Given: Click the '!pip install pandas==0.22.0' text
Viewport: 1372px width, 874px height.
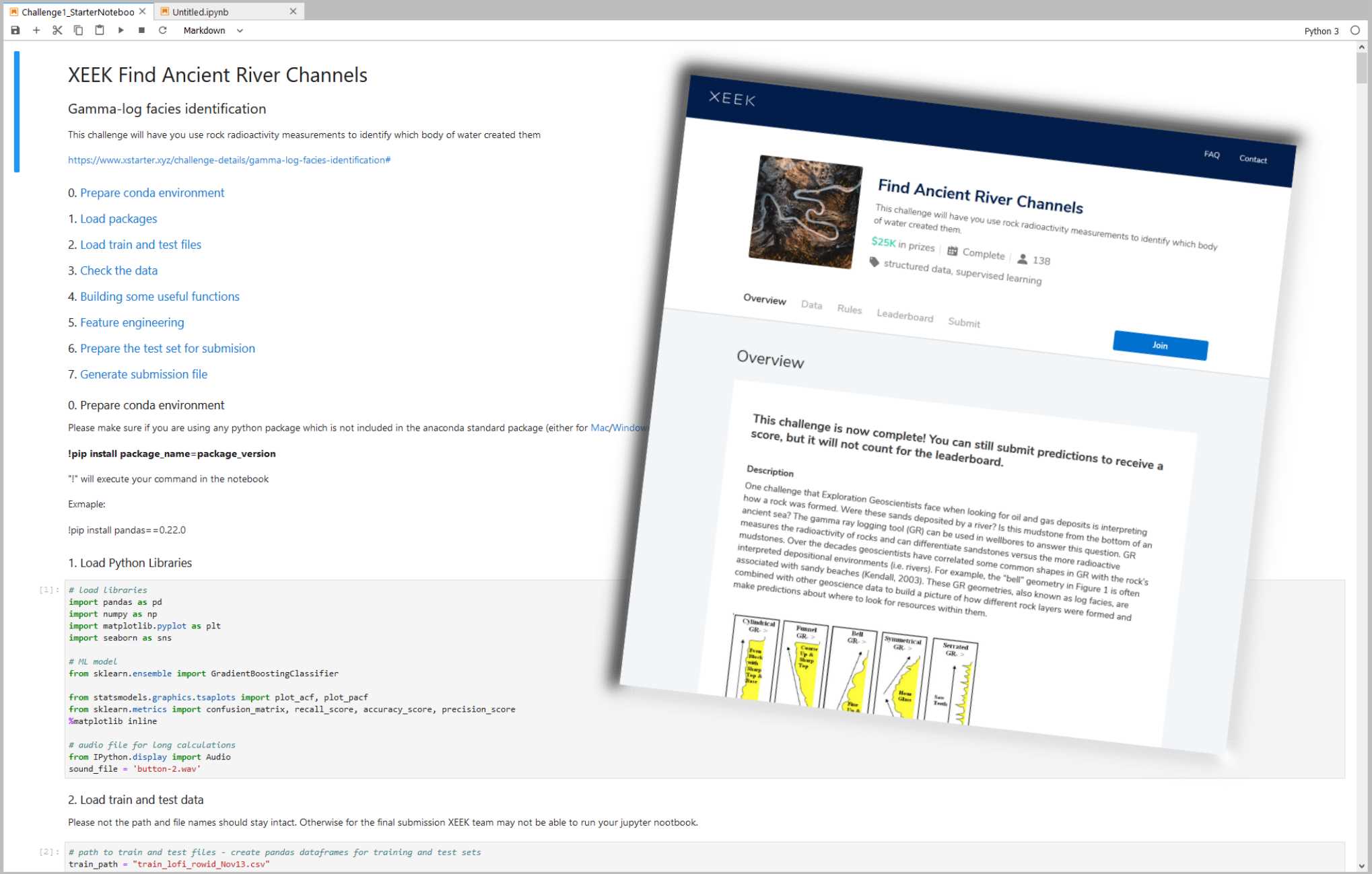Looking at the screenshot, I should pyautogui.click(x=127, y=530).
